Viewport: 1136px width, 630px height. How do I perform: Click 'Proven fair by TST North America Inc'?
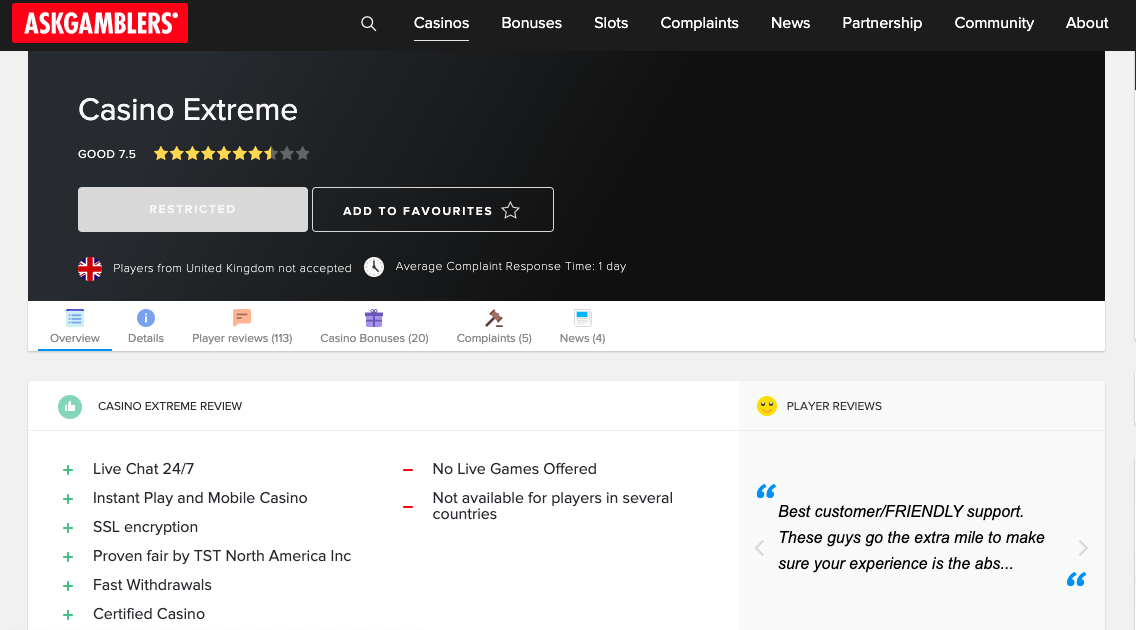click(222, 555)
